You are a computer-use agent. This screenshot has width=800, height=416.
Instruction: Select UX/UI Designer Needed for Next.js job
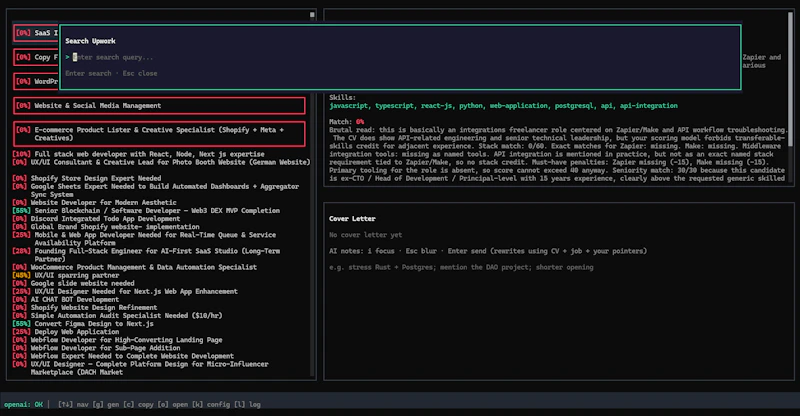125,291
